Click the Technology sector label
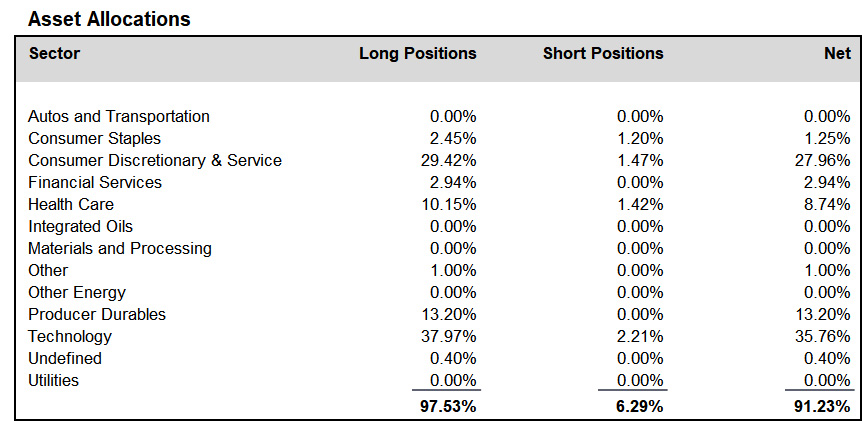The image size is (862, 421). (70, 336)
